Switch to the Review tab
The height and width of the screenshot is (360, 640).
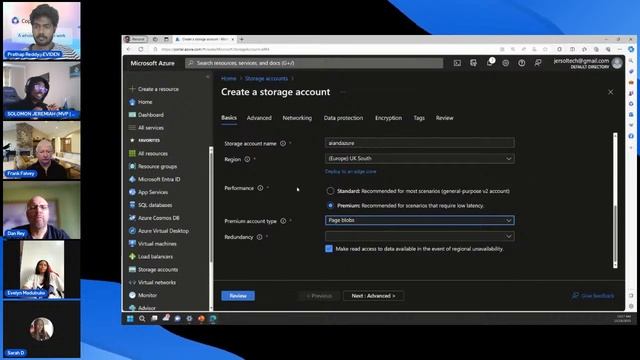pos(444,118)
